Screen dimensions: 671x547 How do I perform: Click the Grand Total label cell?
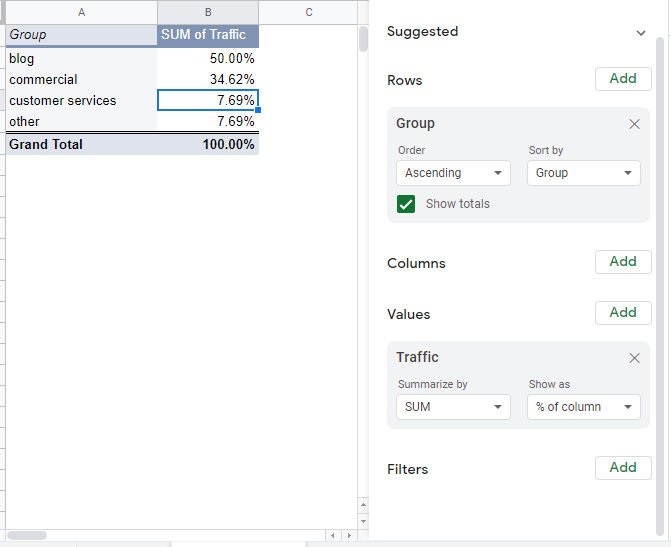point(81,144)
